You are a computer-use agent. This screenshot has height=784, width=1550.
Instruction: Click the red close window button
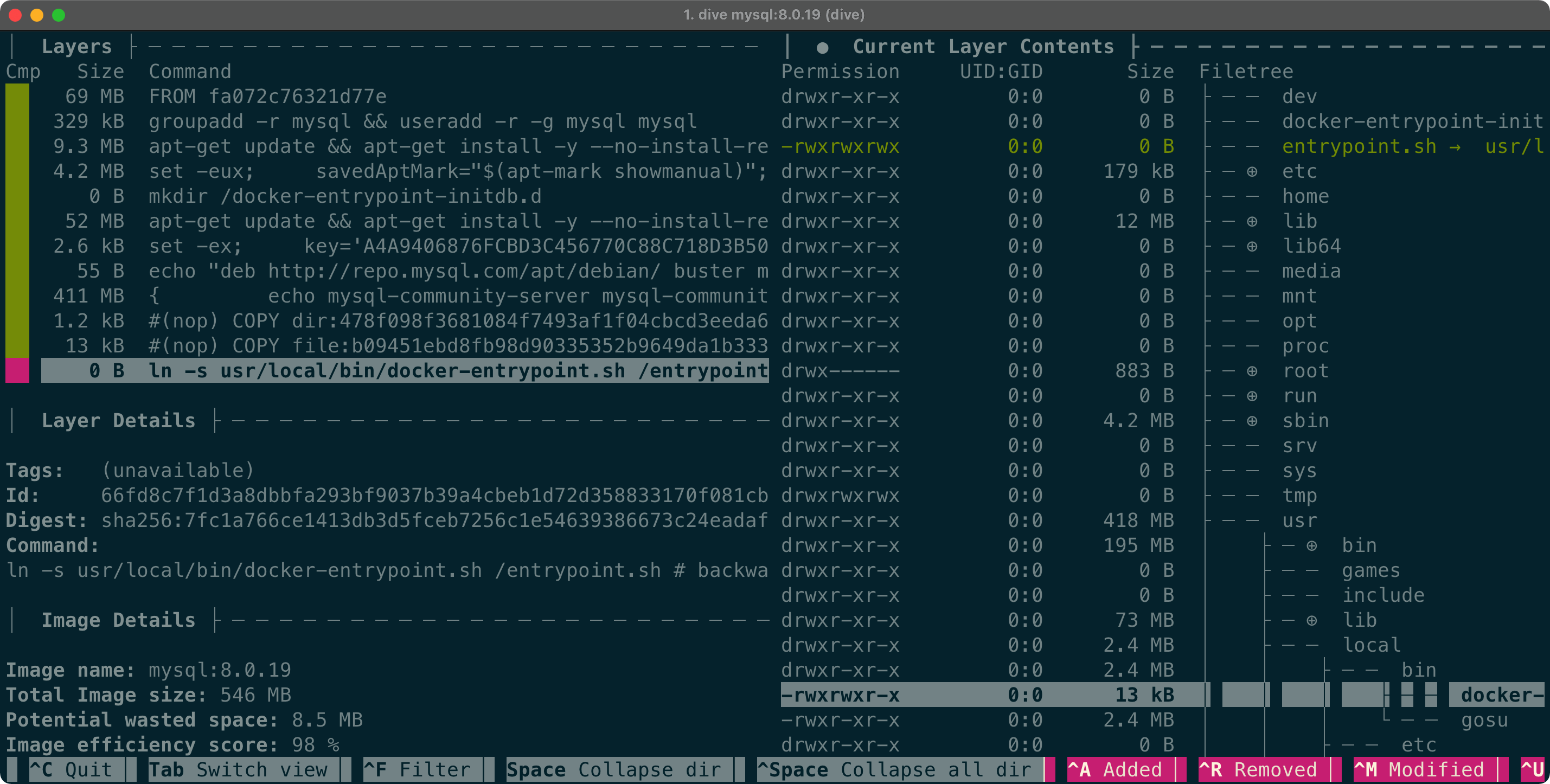(16, 15)
